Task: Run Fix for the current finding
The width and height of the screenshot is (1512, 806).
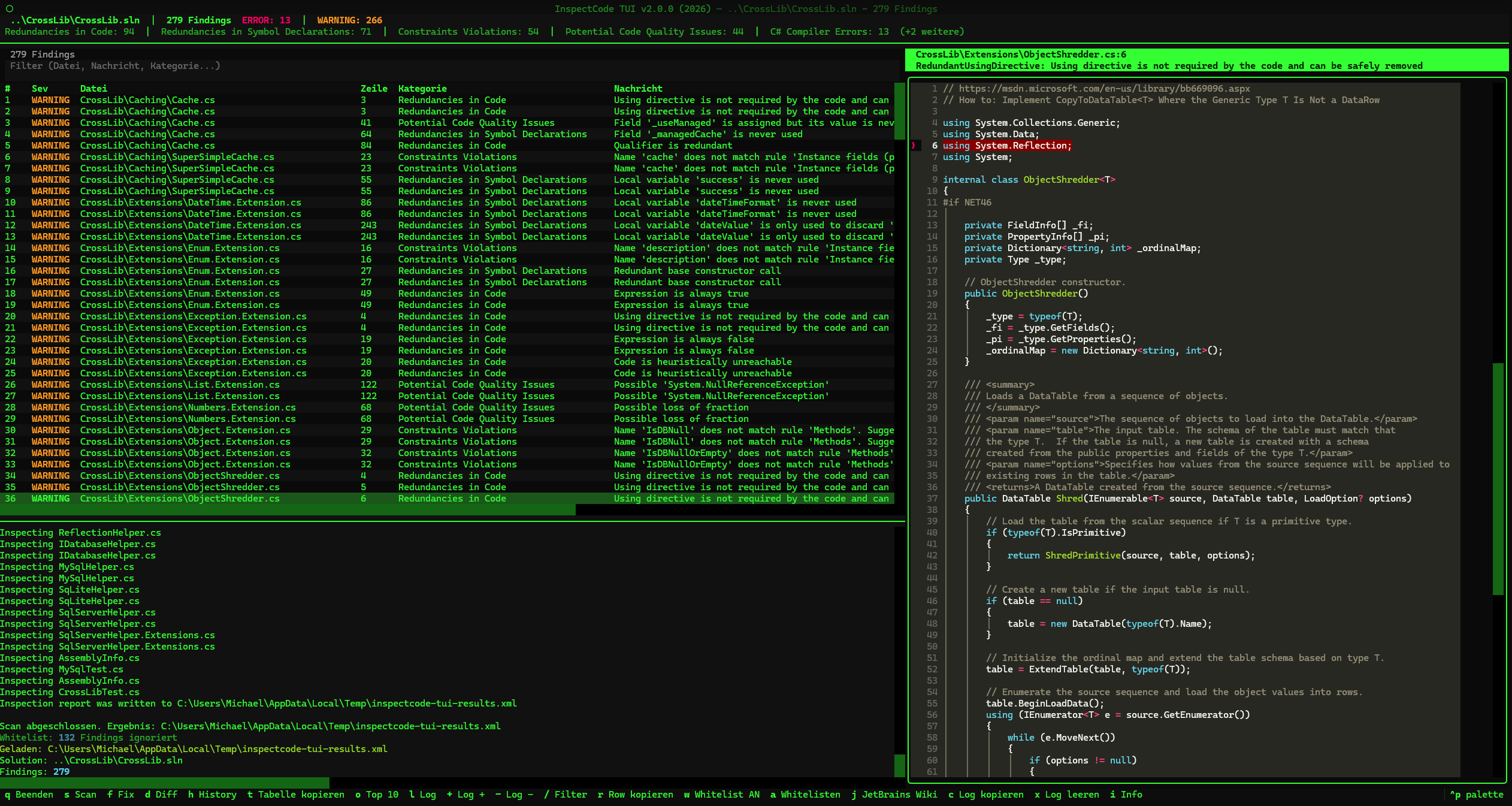Action: (121, 795)
